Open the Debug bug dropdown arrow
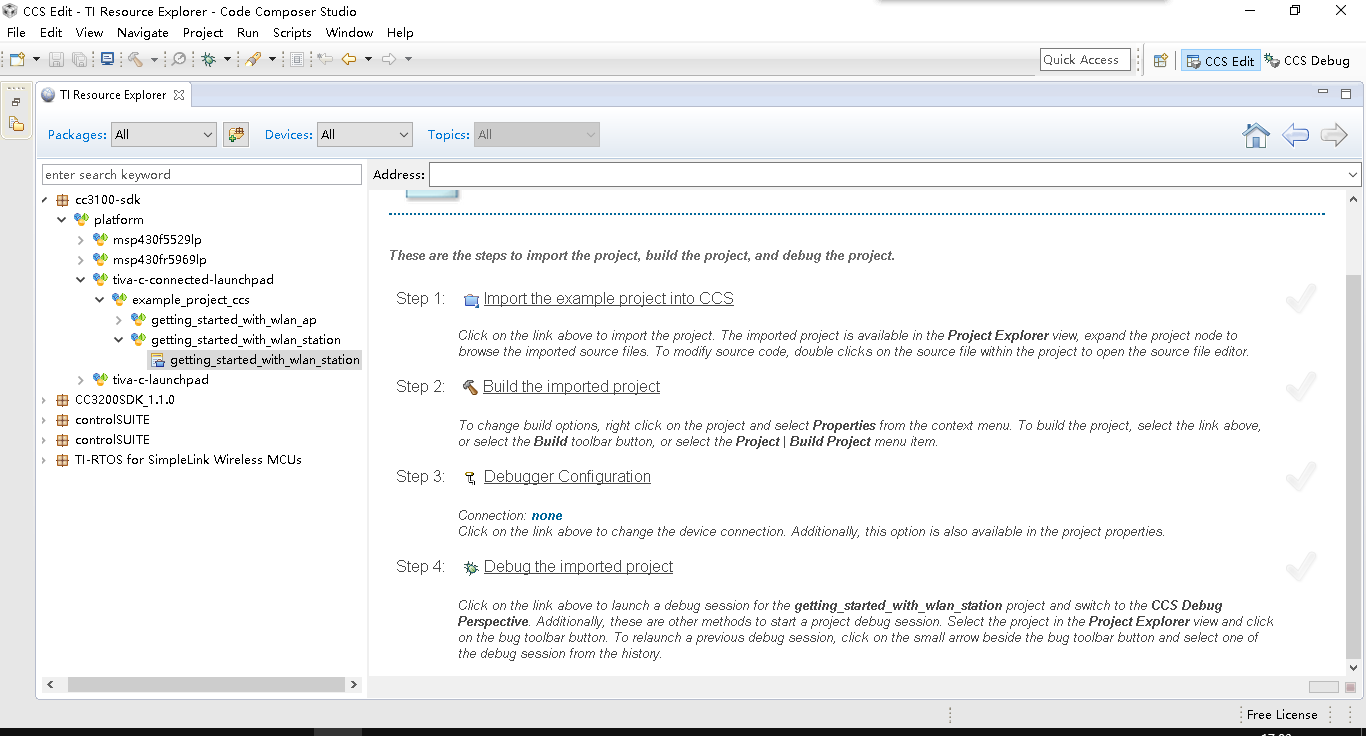 (227, 60)
